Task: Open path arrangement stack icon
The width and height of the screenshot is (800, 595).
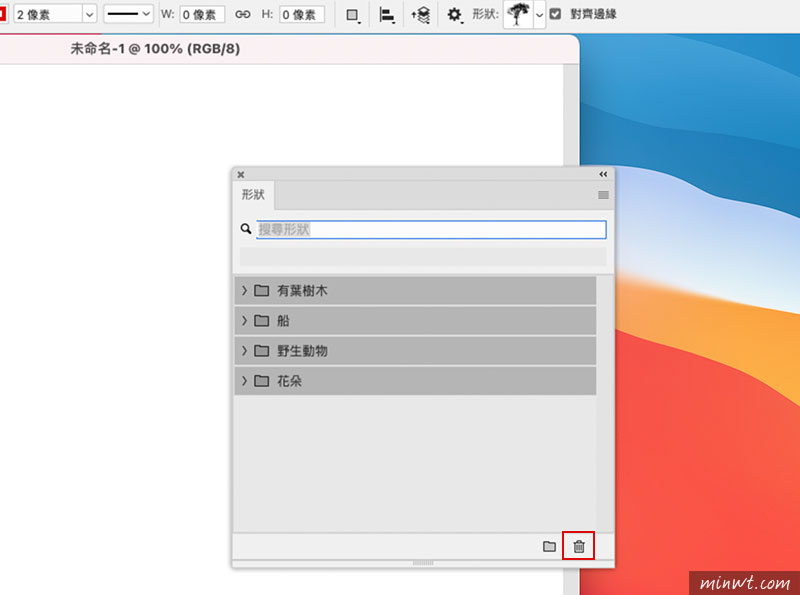Action: pyautogui.click(x=421, y=15)
